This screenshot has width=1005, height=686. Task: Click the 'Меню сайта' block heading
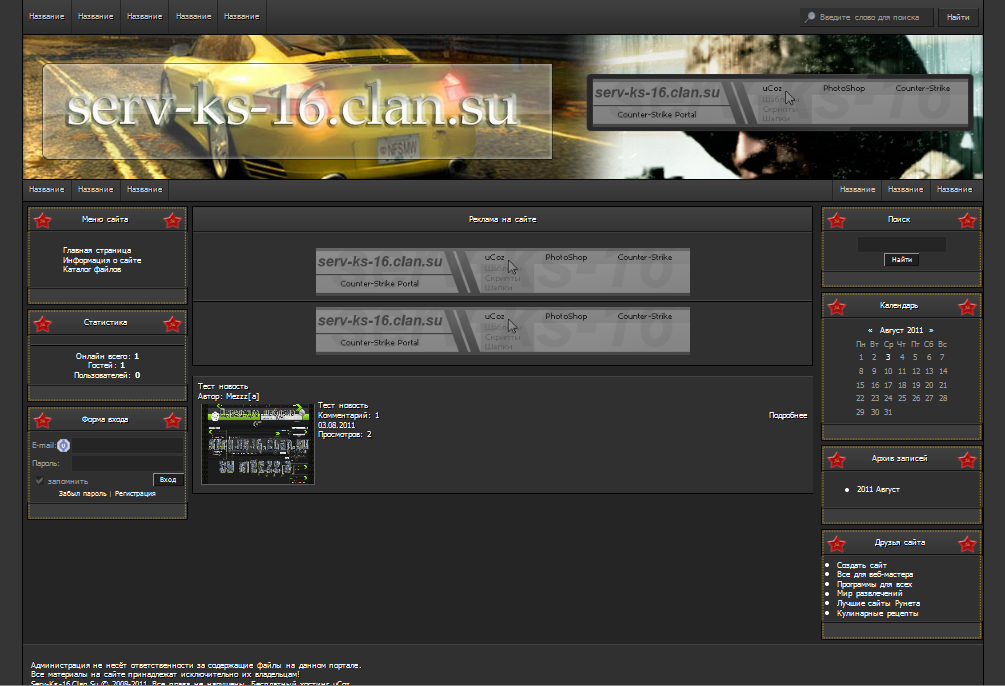(105, 219)
